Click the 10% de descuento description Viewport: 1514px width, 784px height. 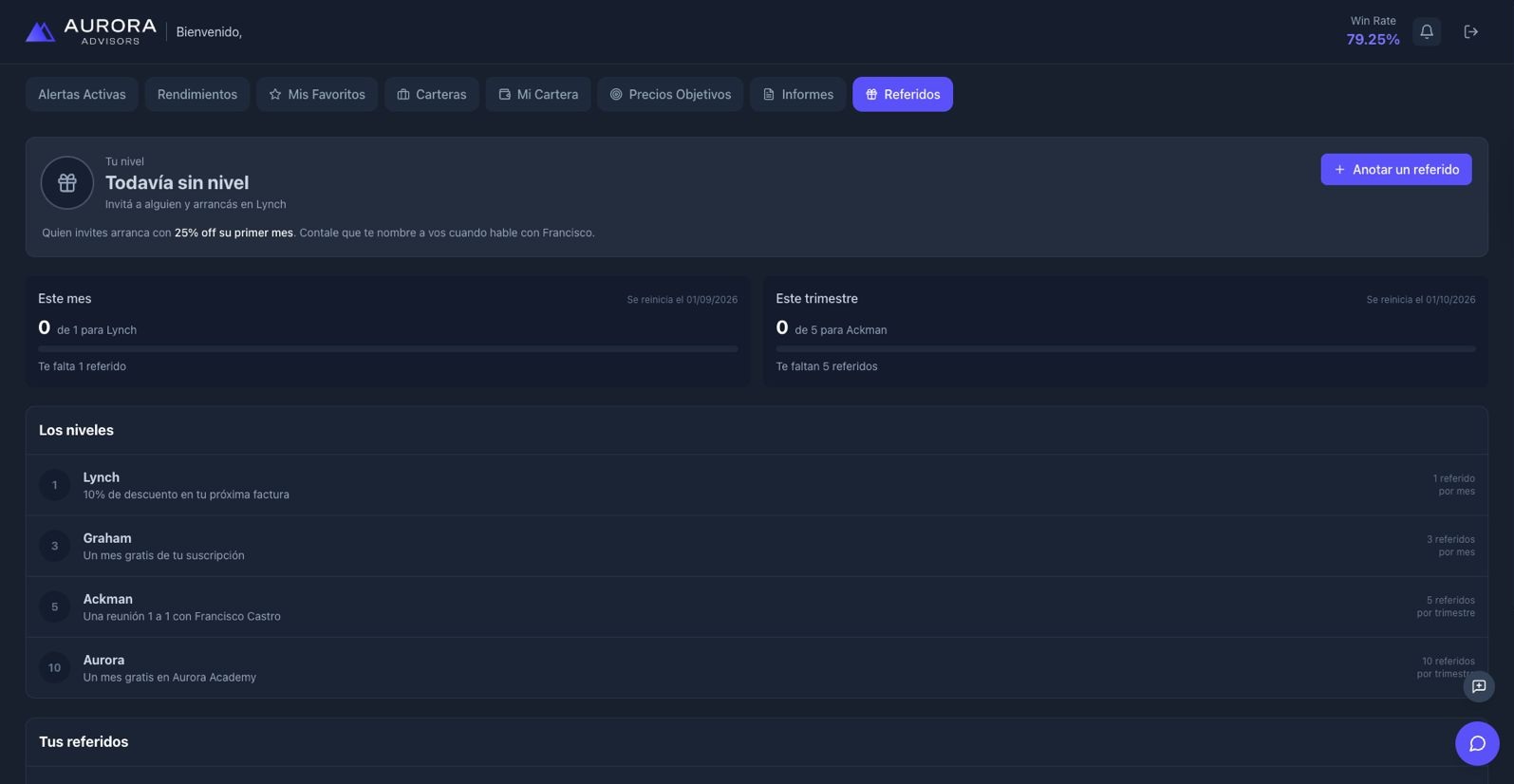coord(186,495)
